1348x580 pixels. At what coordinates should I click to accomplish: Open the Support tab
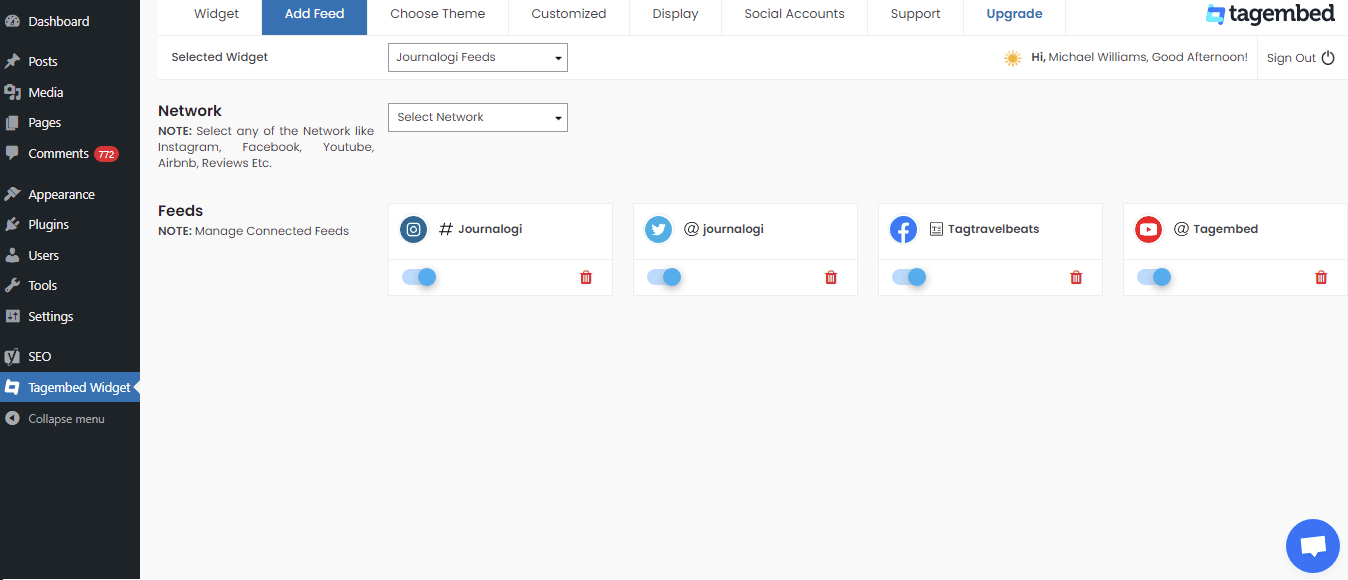(916, 14)
